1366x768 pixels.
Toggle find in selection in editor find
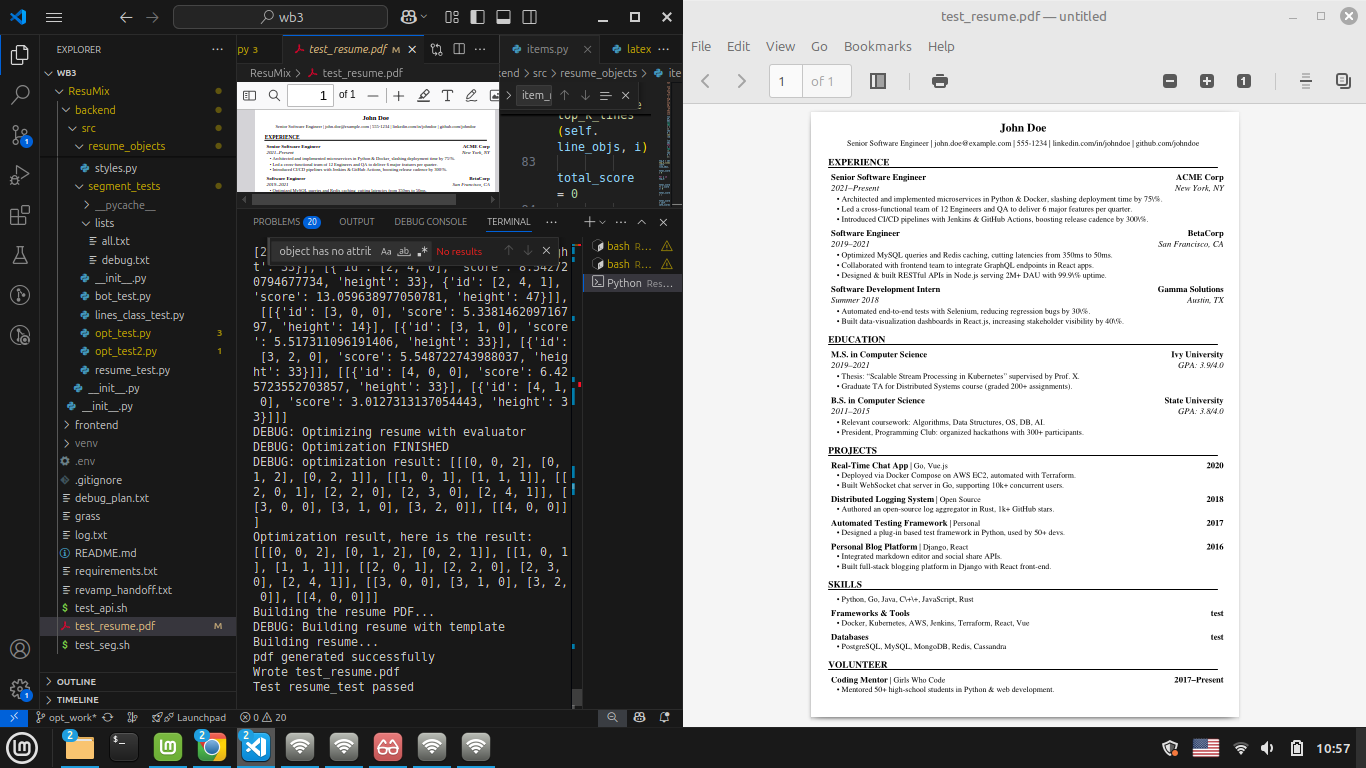tap(607, 95)
